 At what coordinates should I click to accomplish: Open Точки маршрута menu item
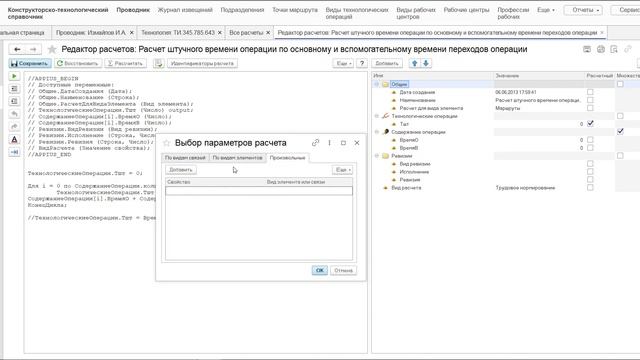(x=295, y=10)
